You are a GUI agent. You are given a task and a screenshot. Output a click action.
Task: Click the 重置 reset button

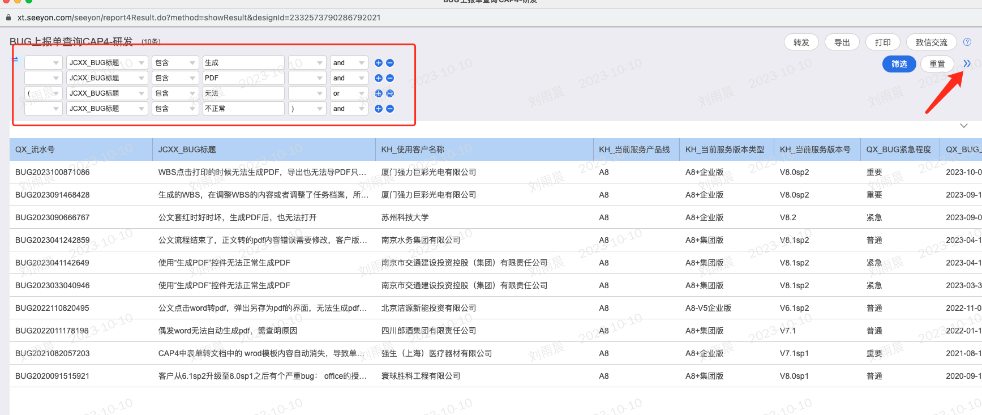point(937,64)
